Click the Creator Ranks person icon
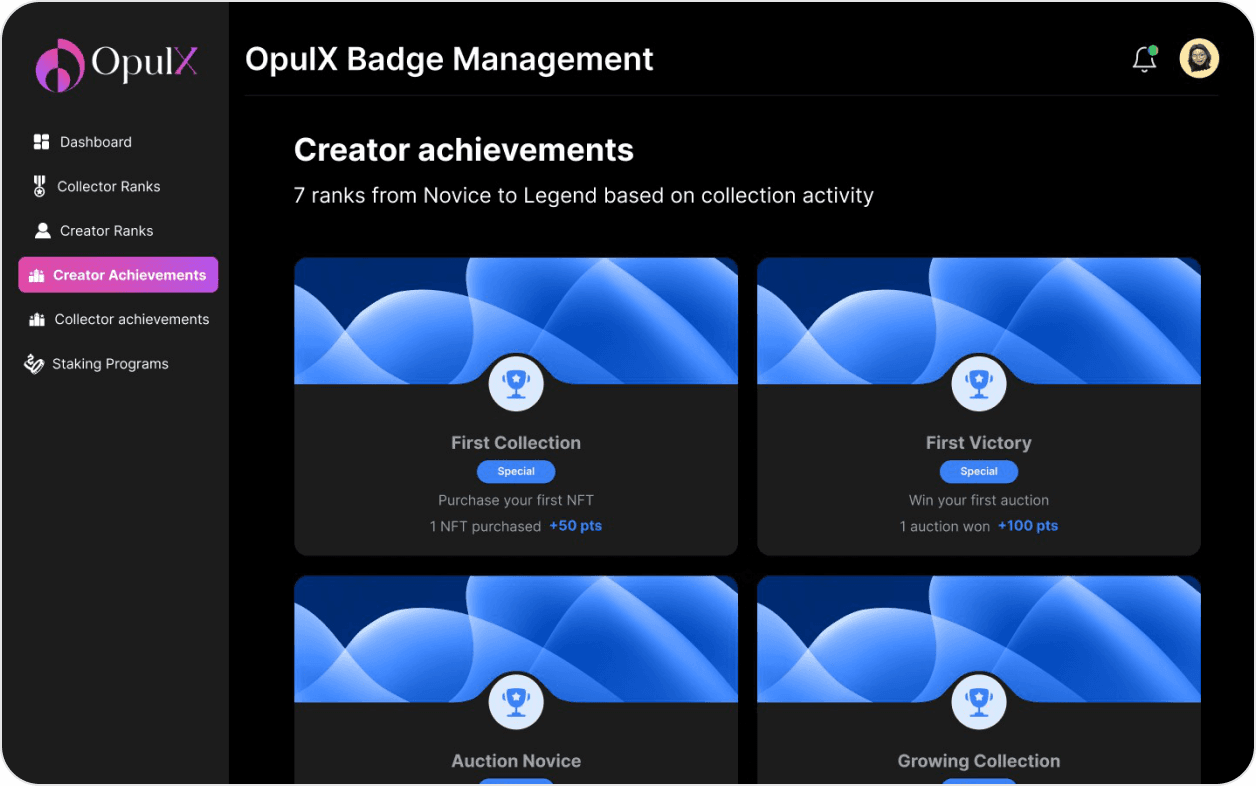The height and width of the screenshot is (786, 1256). click(x=42, y=231)
